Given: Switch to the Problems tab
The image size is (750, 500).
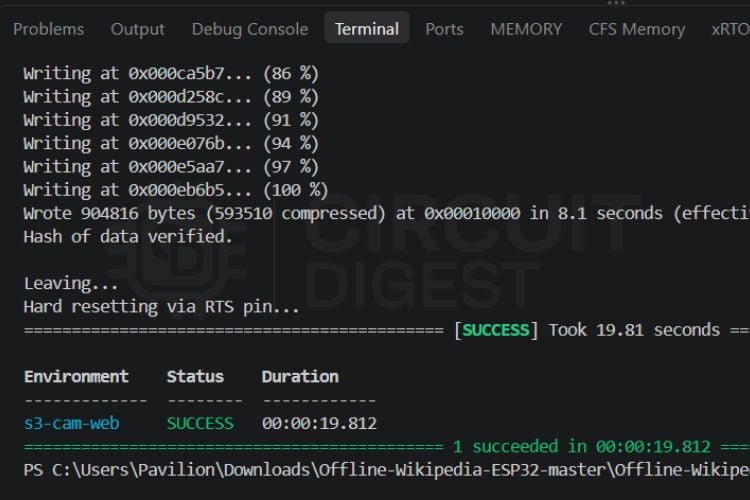Looking at the screenshot, I should tap(48, 29).
